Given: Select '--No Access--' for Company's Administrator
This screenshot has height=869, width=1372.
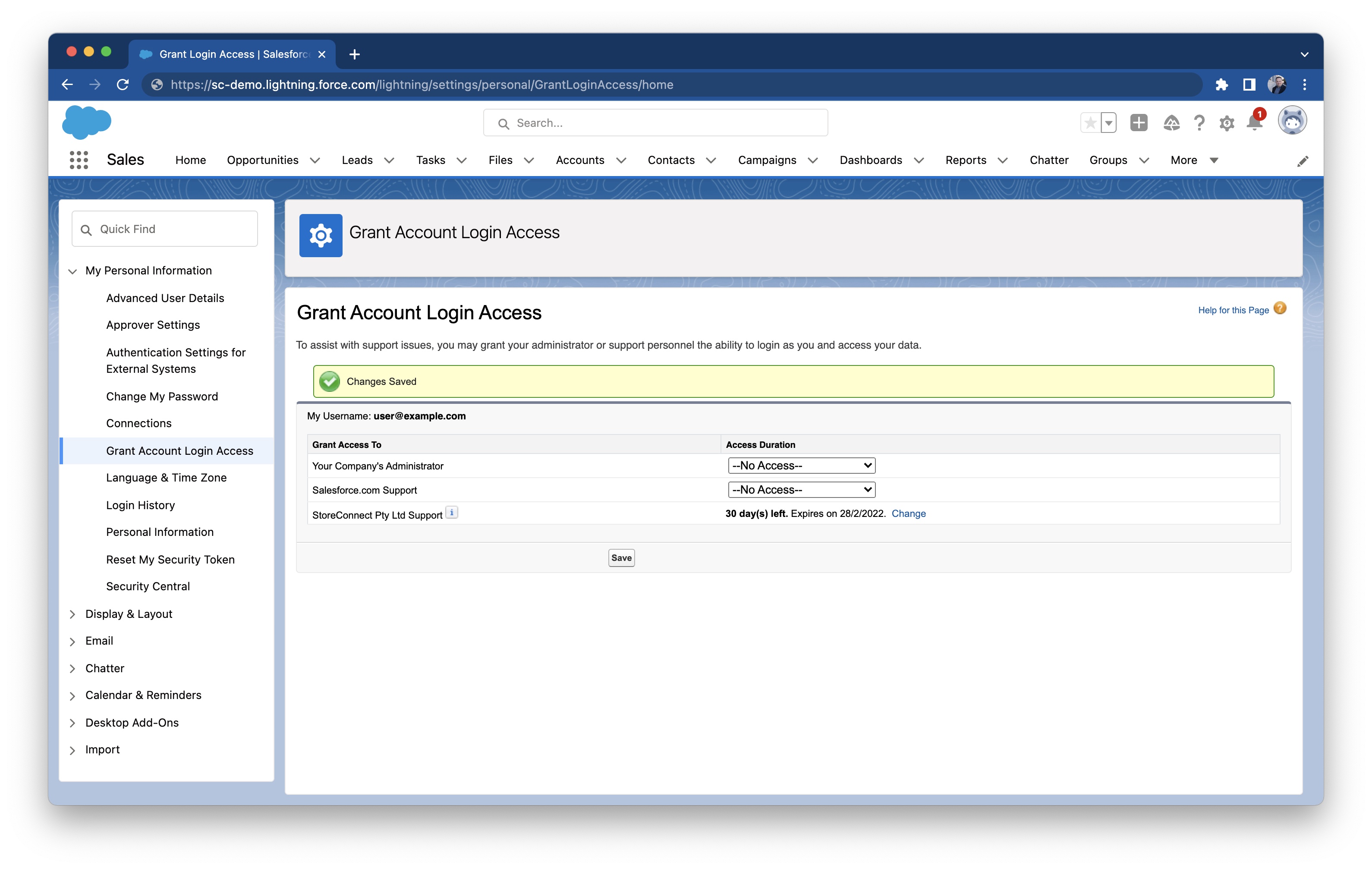Looking at the screenshot, I should (800, 465).
